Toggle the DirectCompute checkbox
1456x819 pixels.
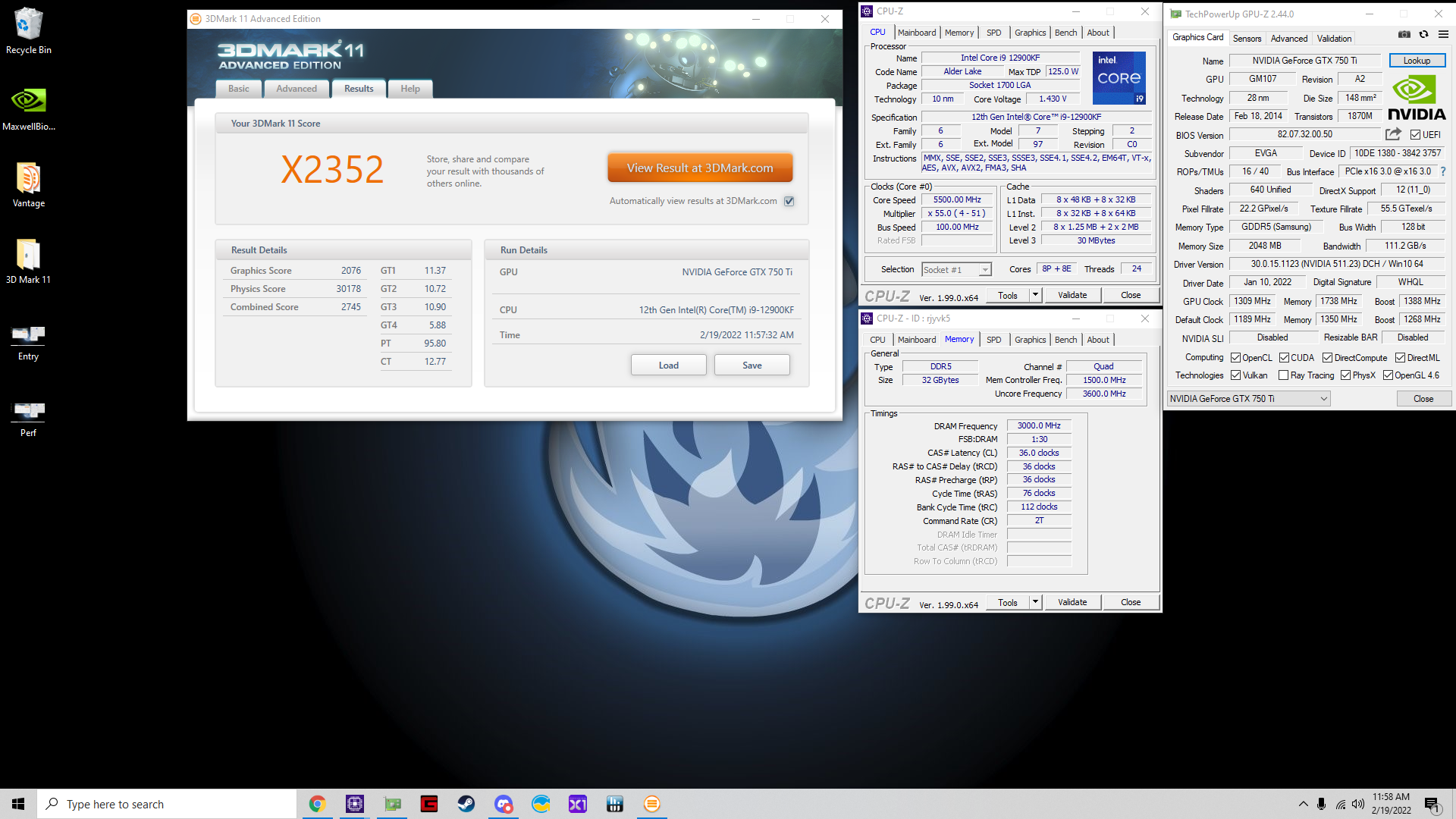pyautogui.click(x=1327, y=358)
